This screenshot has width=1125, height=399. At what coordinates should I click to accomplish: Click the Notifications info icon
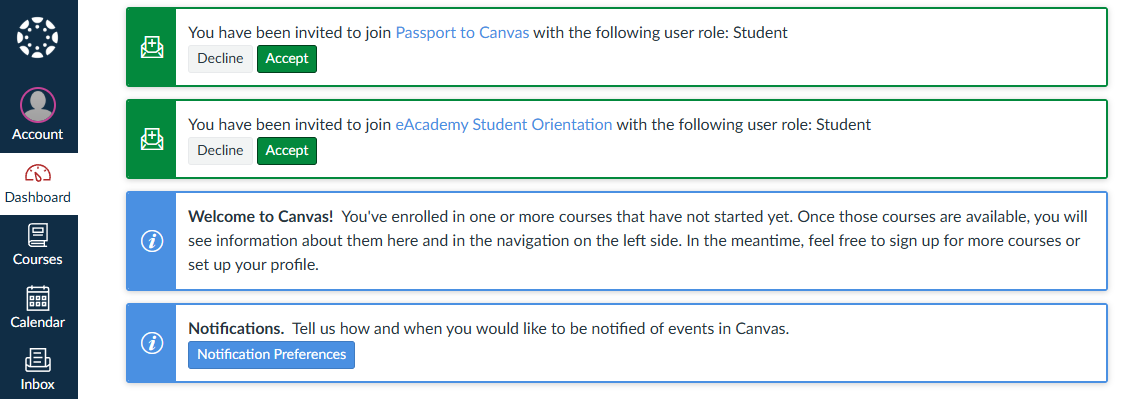coord(151,344)
